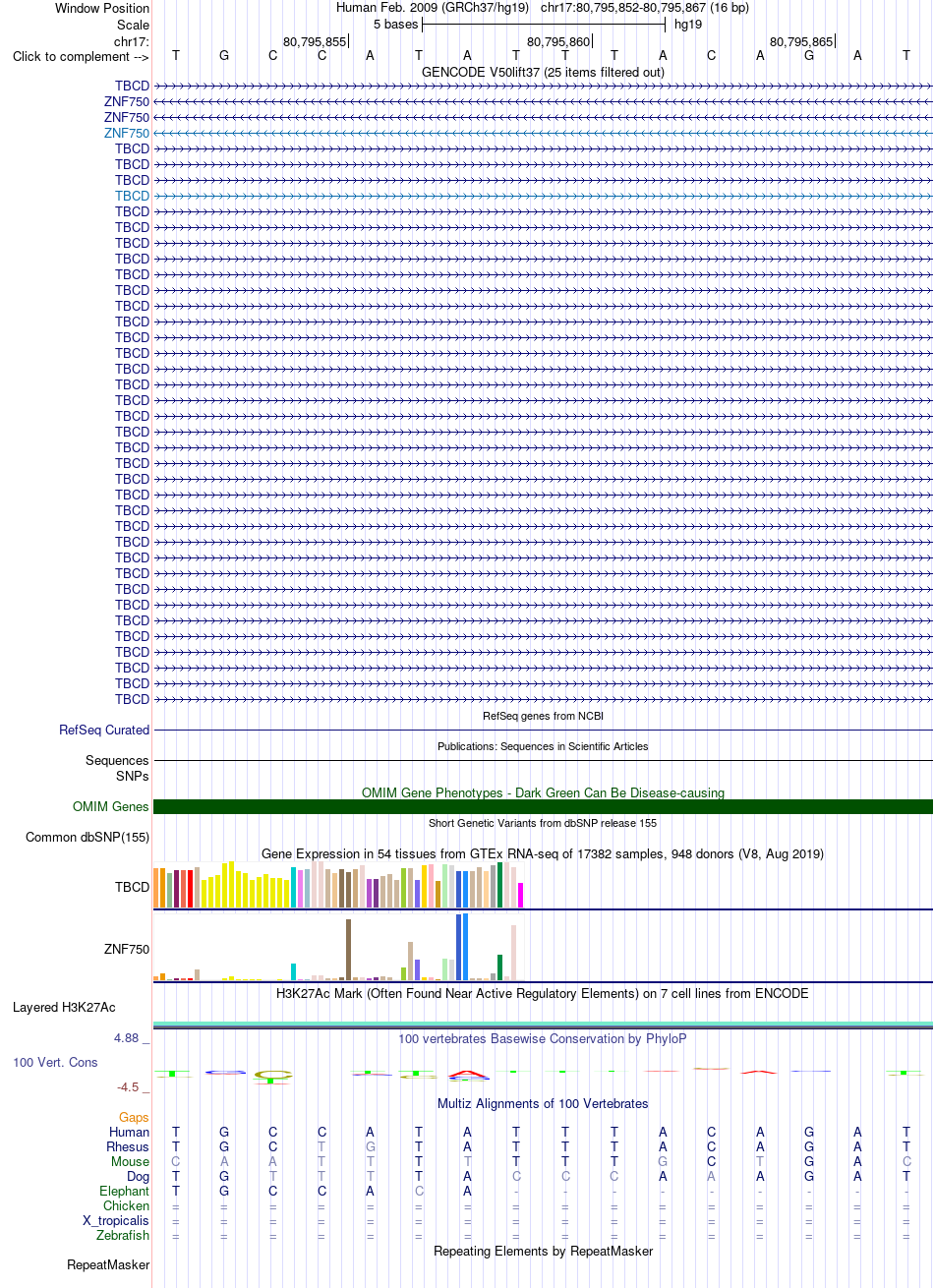Click the Window Position label
Screen dimensions: 934x1288
102,8
